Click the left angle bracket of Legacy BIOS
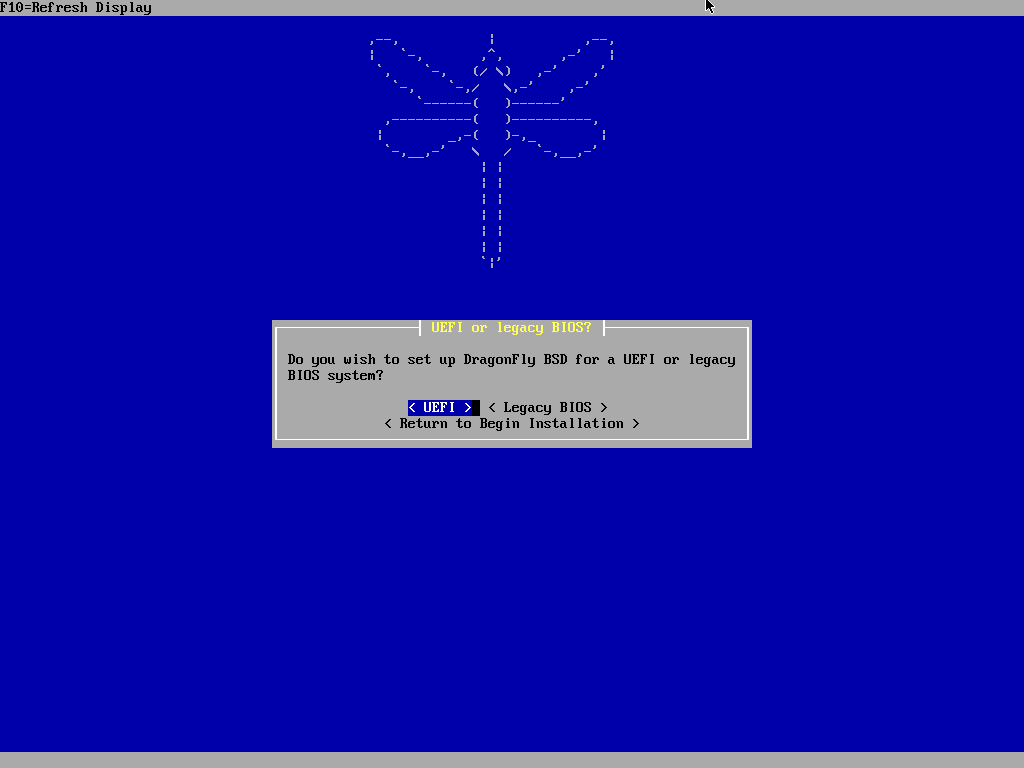The image size is (1024, 768). 492,407
